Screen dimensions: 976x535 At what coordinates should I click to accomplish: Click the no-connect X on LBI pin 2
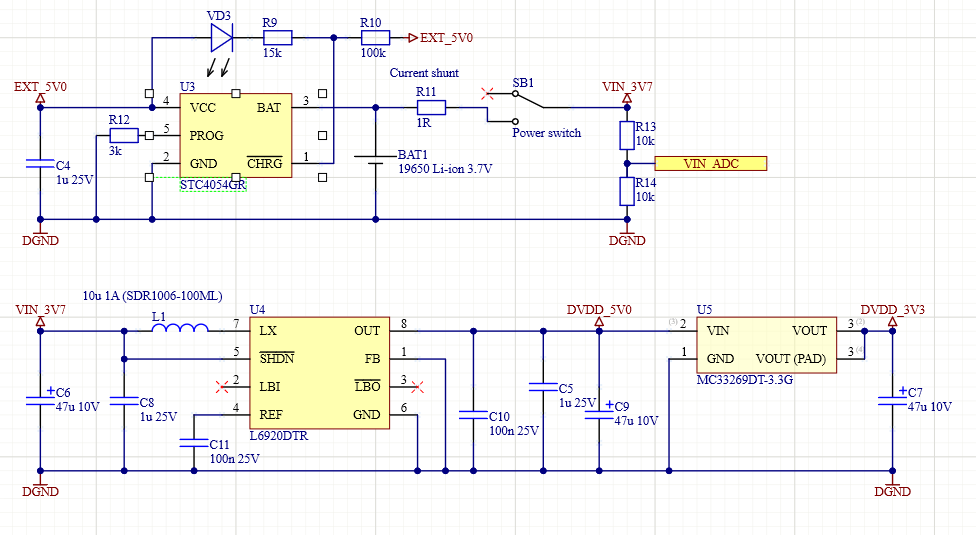(222, 387)
